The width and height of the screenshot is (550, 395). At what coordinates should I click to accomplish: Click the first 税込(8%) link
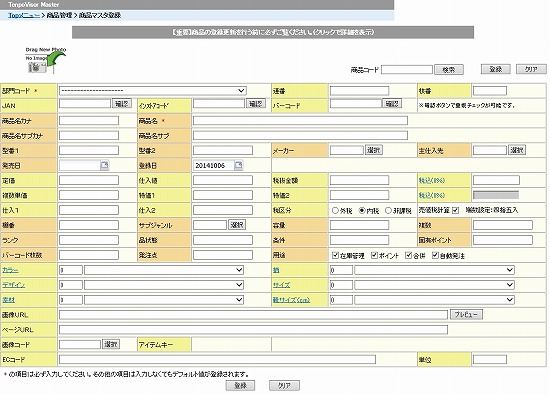coord(432,180)
